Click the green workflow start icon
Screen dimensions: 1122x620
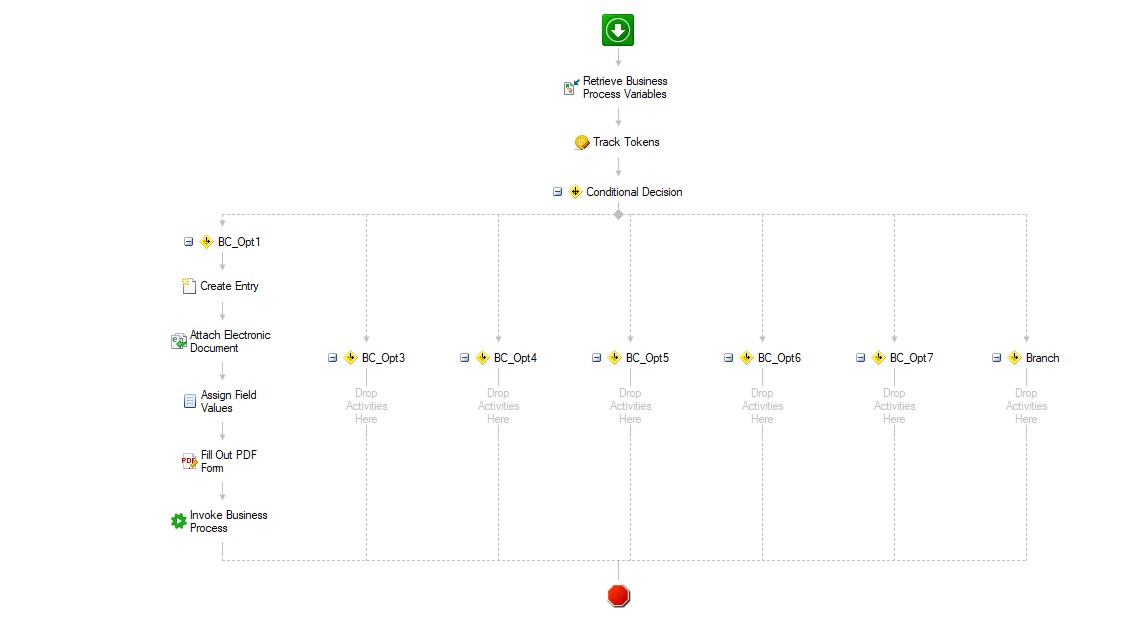click(x=618, y=30)
